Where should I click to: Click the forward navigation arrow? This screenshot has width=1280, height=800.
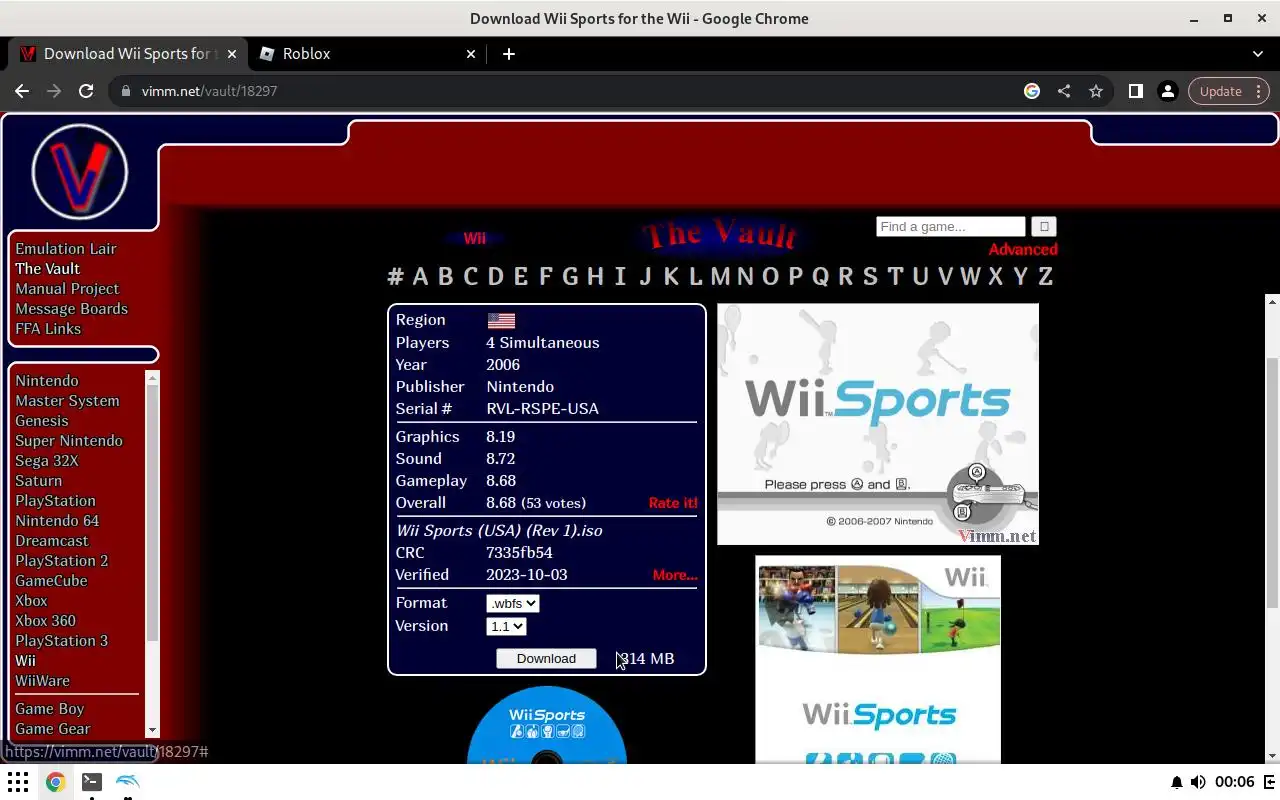coord(54,91)
